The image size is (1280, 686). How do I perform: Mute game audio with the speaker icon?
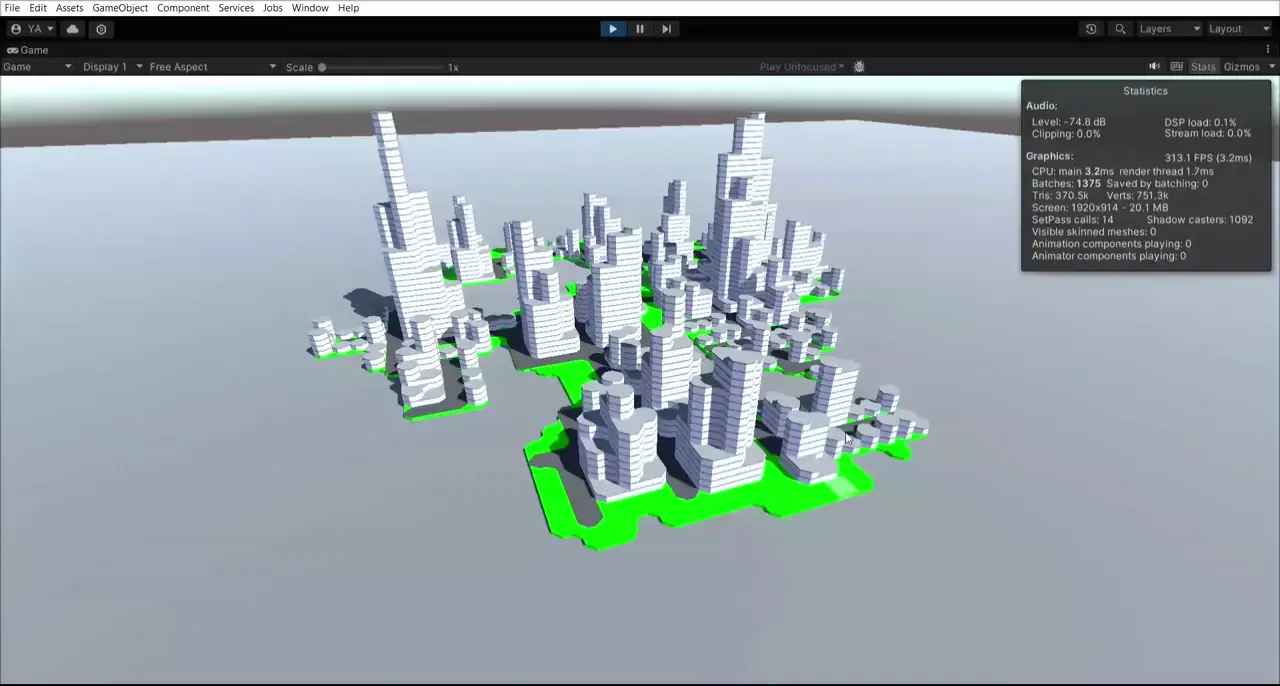(1155, 65)
